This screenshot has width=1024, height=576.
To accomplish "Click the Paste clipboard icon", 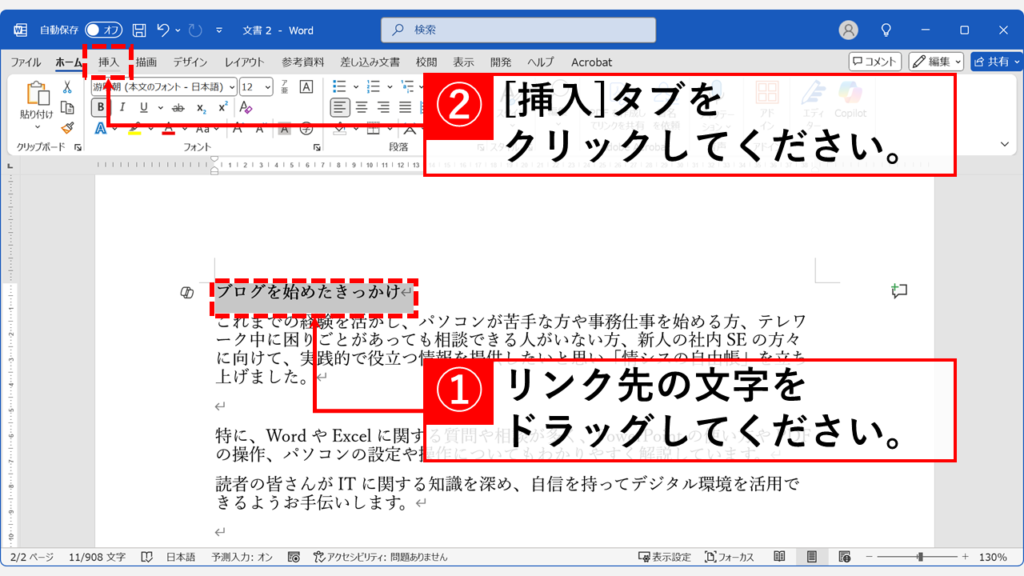I will pyautogui.click(x=37, y=94).
